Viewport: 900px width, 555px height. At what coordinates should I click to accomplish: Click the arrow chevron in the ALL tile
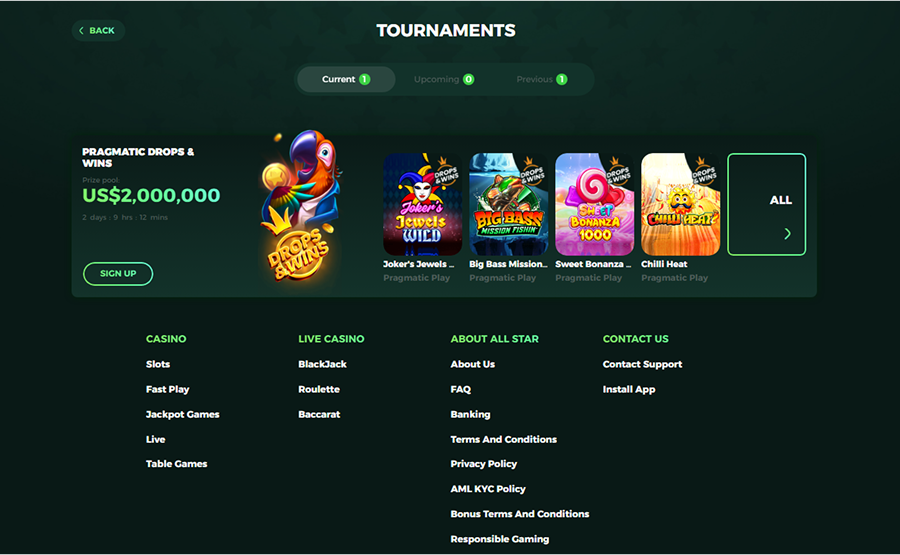click(788, 234)
